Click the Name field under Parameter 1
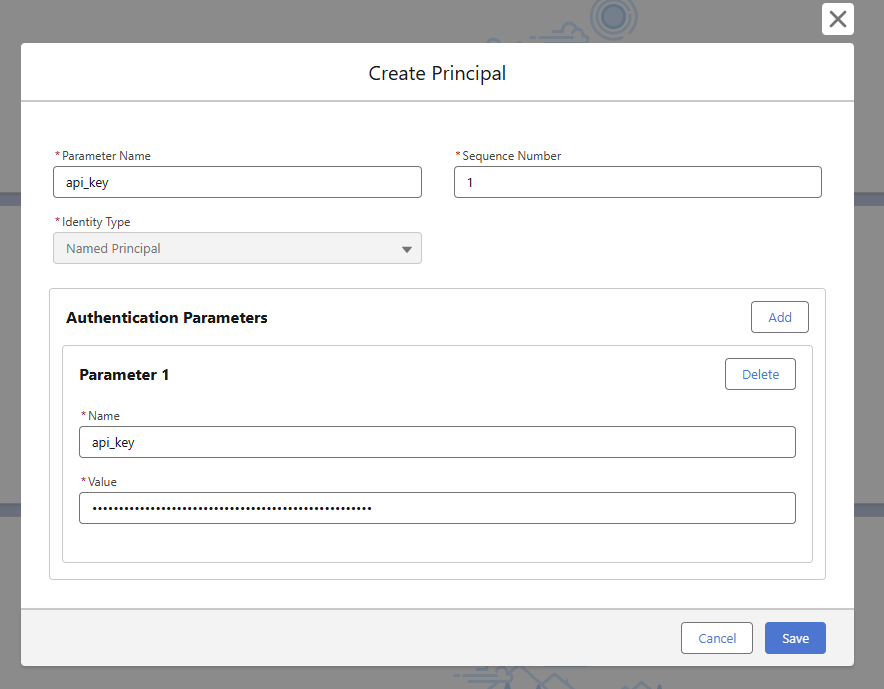 coord(437,442)
